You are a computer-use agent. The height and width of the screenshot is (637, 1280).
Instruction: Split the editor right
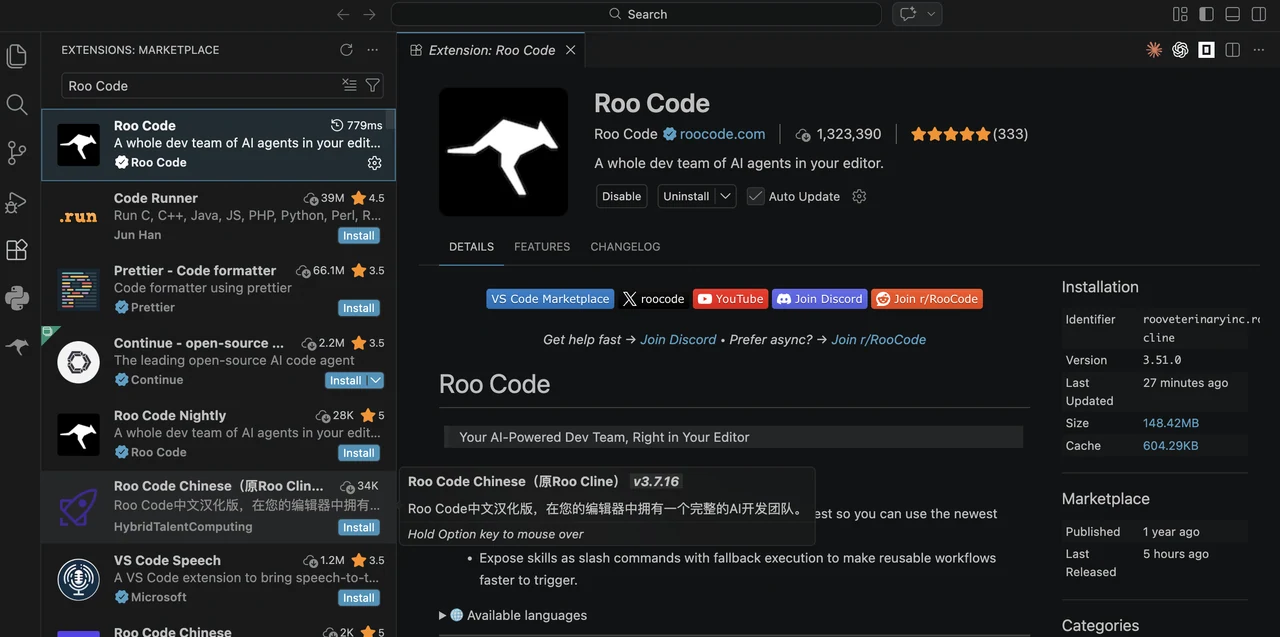point(1233,50)
